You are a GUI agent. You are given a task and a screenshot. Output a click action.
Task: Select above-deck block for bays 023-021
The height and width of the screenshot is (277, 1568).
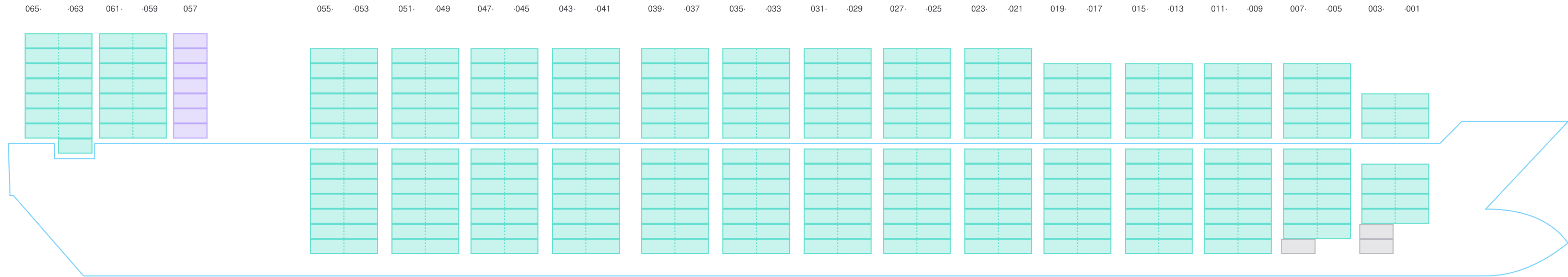998,93
